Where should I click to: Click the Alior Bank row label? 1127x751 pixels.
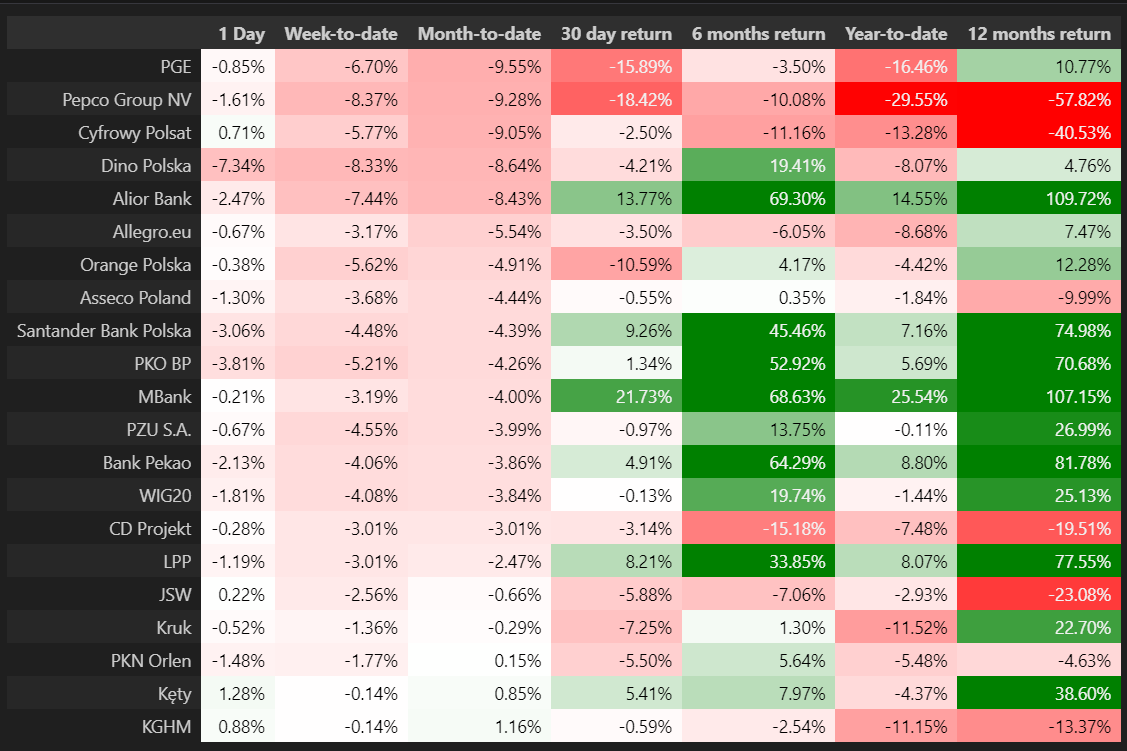(151, 198)
